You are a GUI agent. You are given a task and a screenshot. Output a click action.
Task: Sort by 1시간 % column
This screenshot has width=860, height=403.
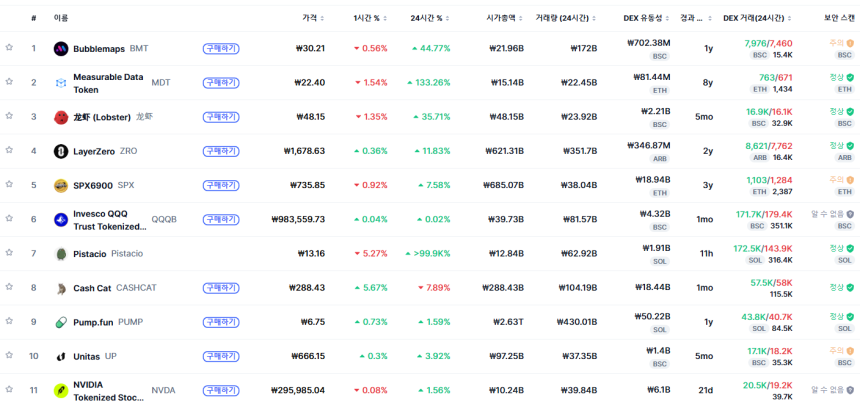[370, 18]
